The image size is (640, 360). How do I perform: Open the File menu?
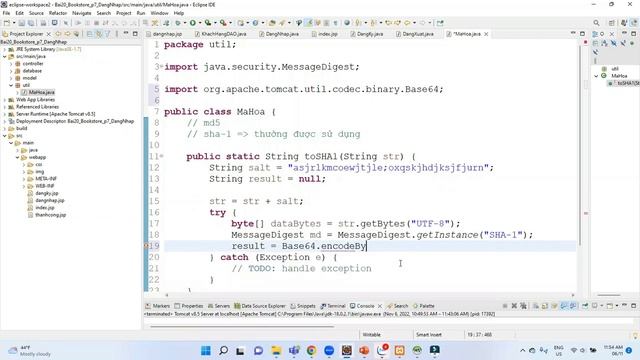[x=7, y=13]
